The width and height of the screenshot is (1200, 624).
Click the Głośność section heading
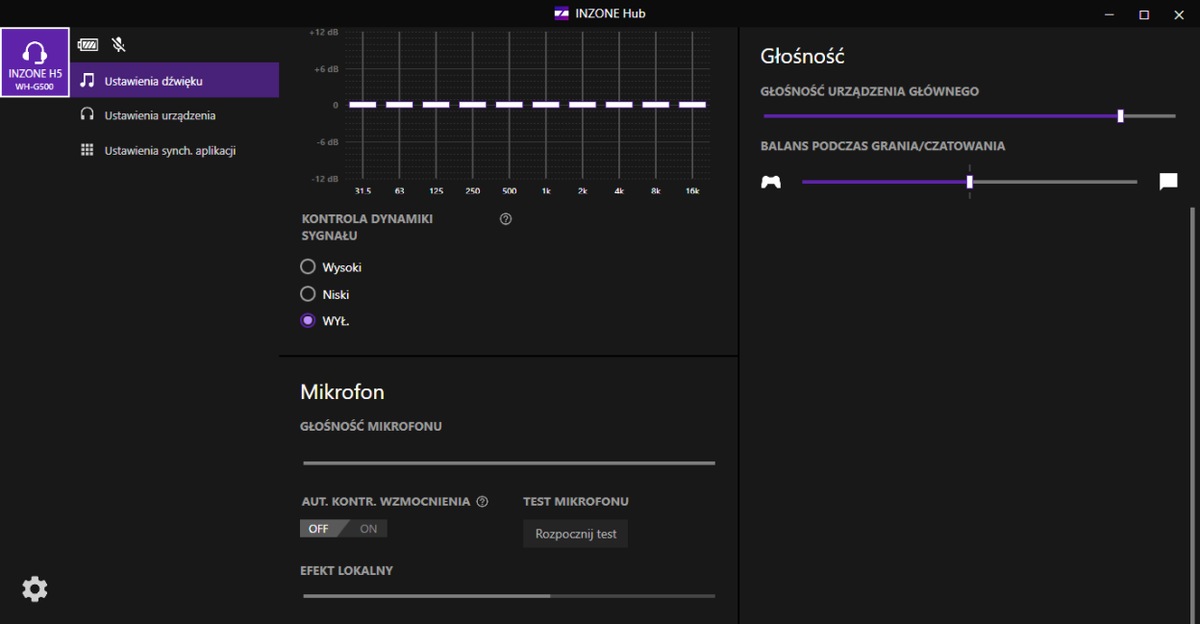click(803, 57)
